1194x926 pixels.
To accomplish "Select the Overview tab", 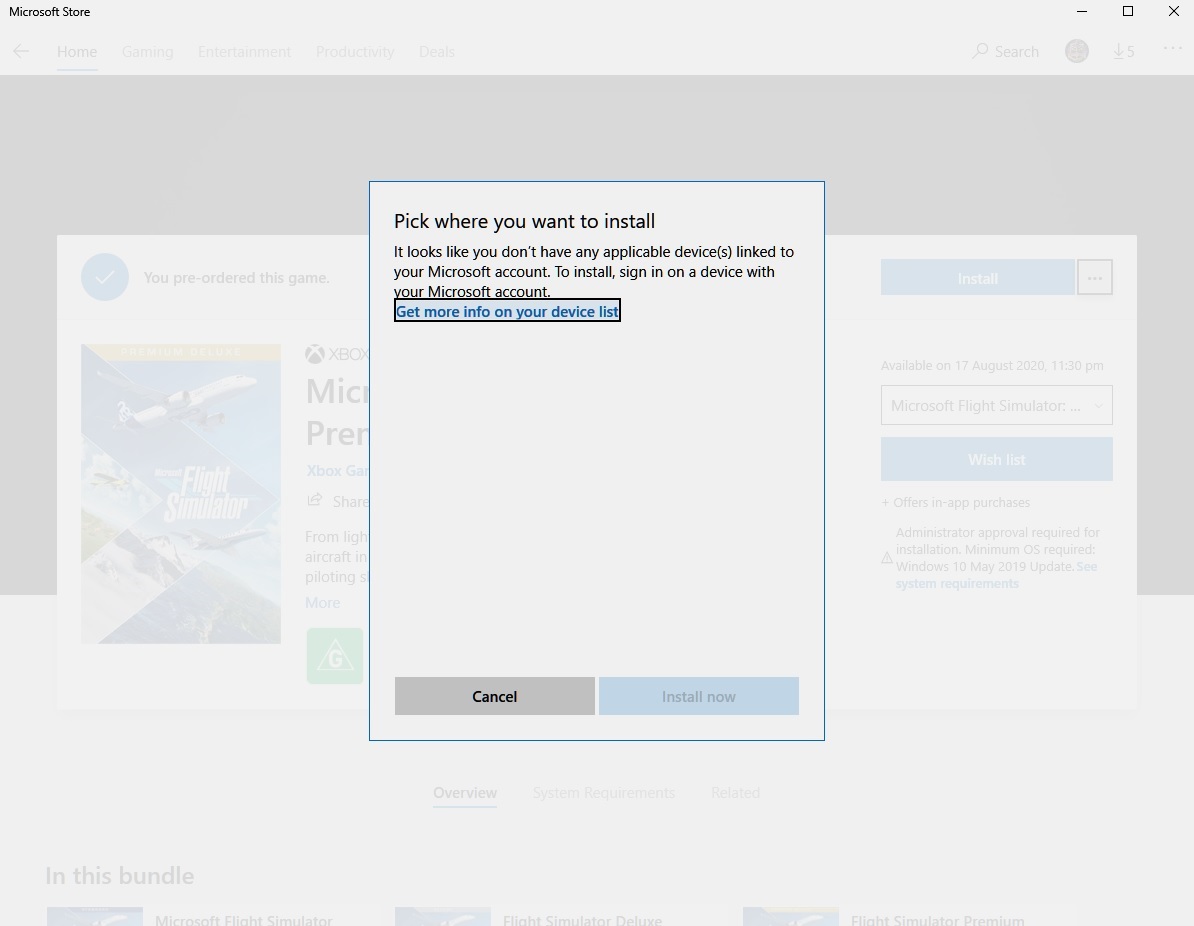I will [465, 793].
